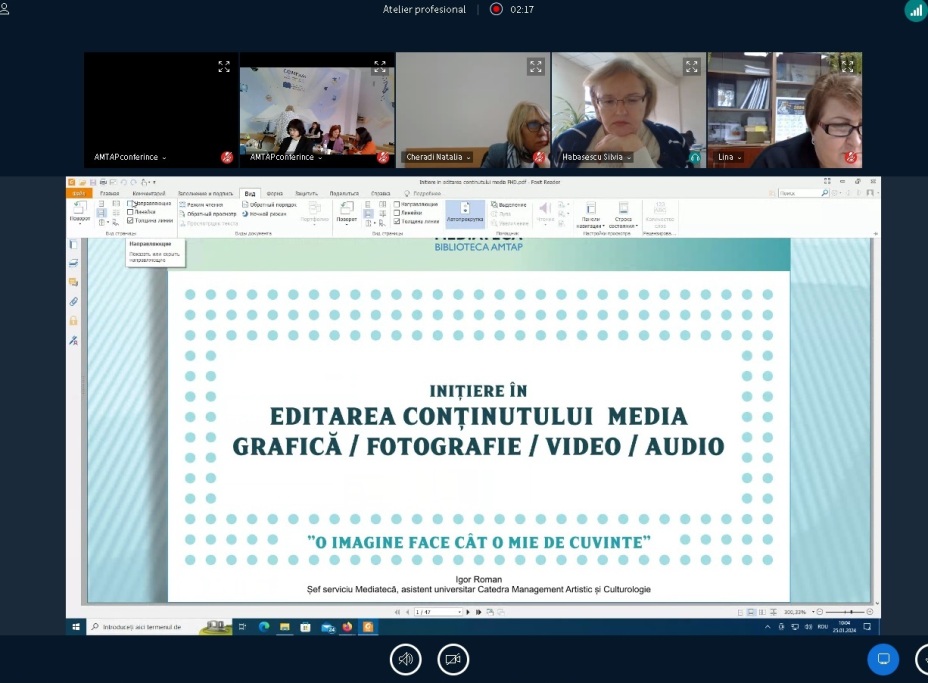Click the Open folder icon in quick access
The width and height of the screenshot is (928, 683).
tap(83, 182)
